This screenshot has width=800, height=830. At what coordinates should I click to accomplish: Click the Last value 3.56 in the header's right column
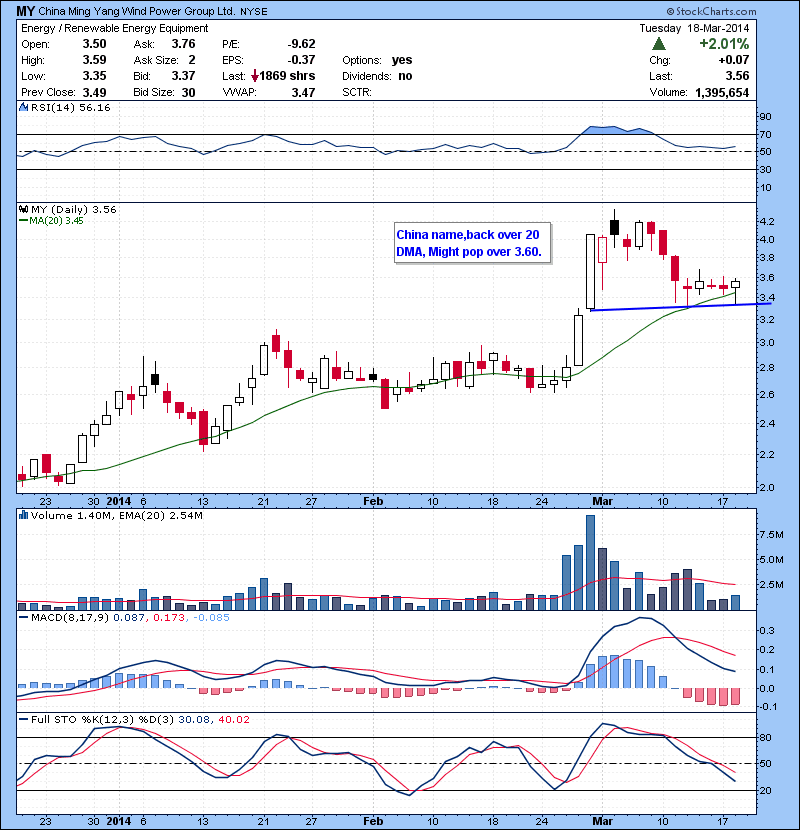[x=737, y=76]
